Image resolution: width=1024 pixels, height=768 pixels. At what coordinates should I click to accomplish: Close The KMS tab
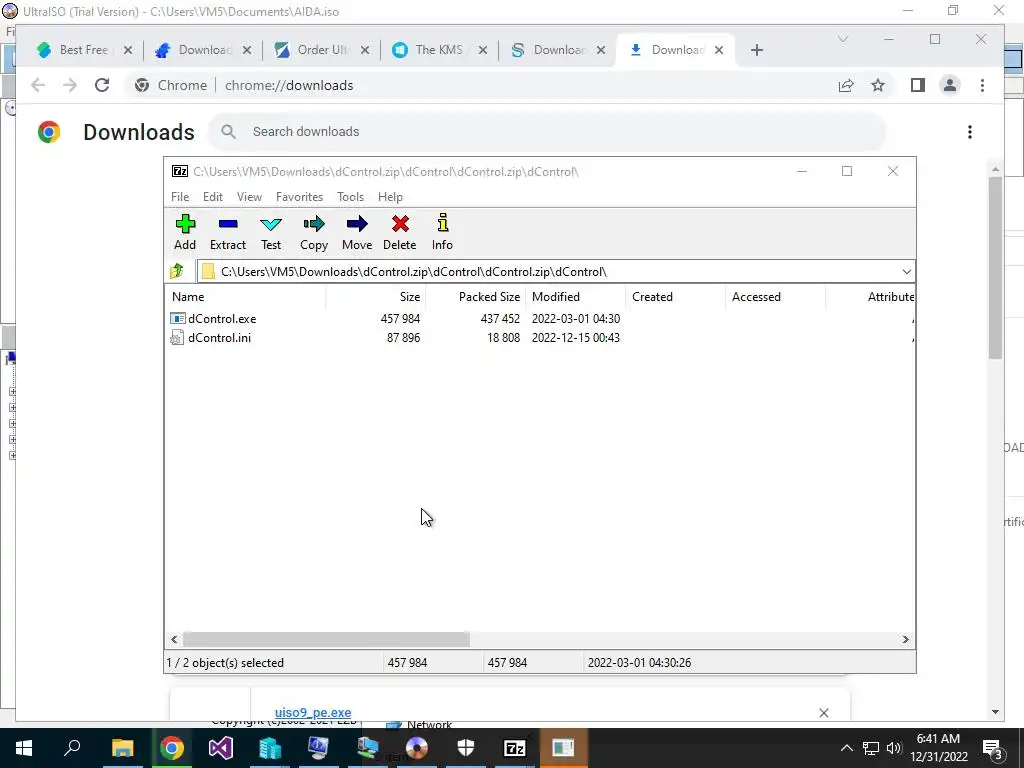[x=483, y=50]
